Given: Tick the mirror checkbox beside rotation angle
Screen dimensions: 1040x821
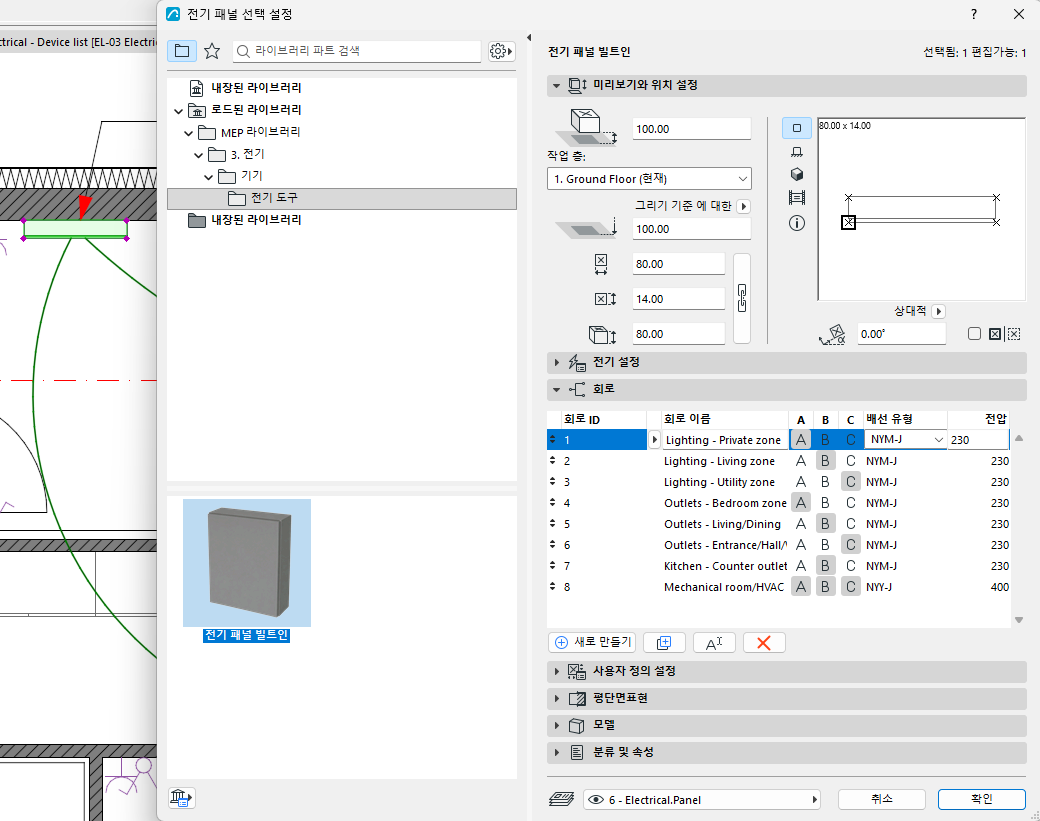Looking at the screenshot, I should click(974, 334).
